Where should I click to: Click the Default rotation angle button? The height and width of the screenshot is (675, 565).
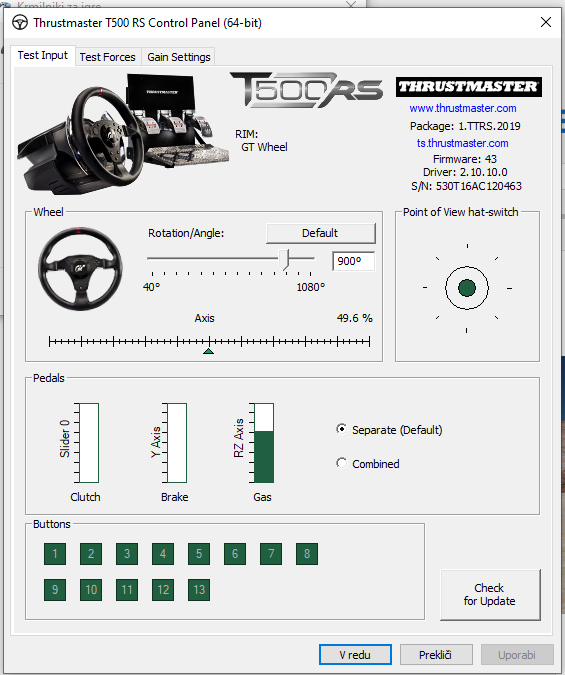(x=320, y=233)
